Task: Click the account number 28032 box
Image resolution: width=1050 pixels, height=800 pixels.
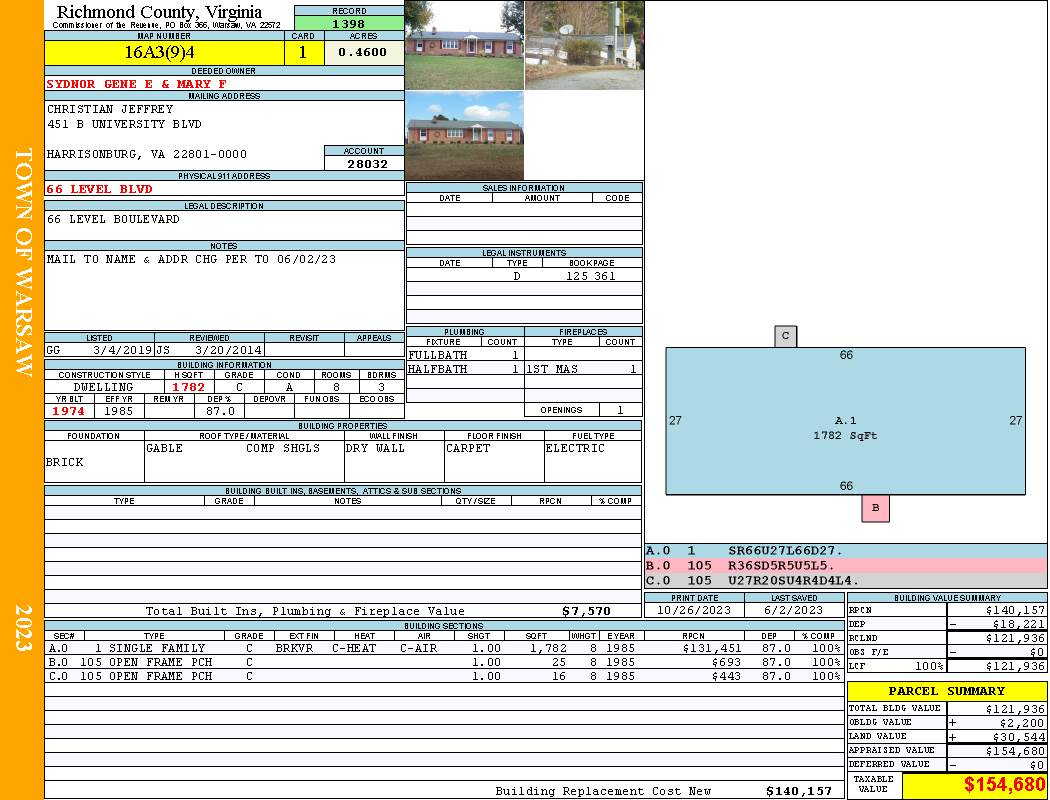Action: point(364,163)
